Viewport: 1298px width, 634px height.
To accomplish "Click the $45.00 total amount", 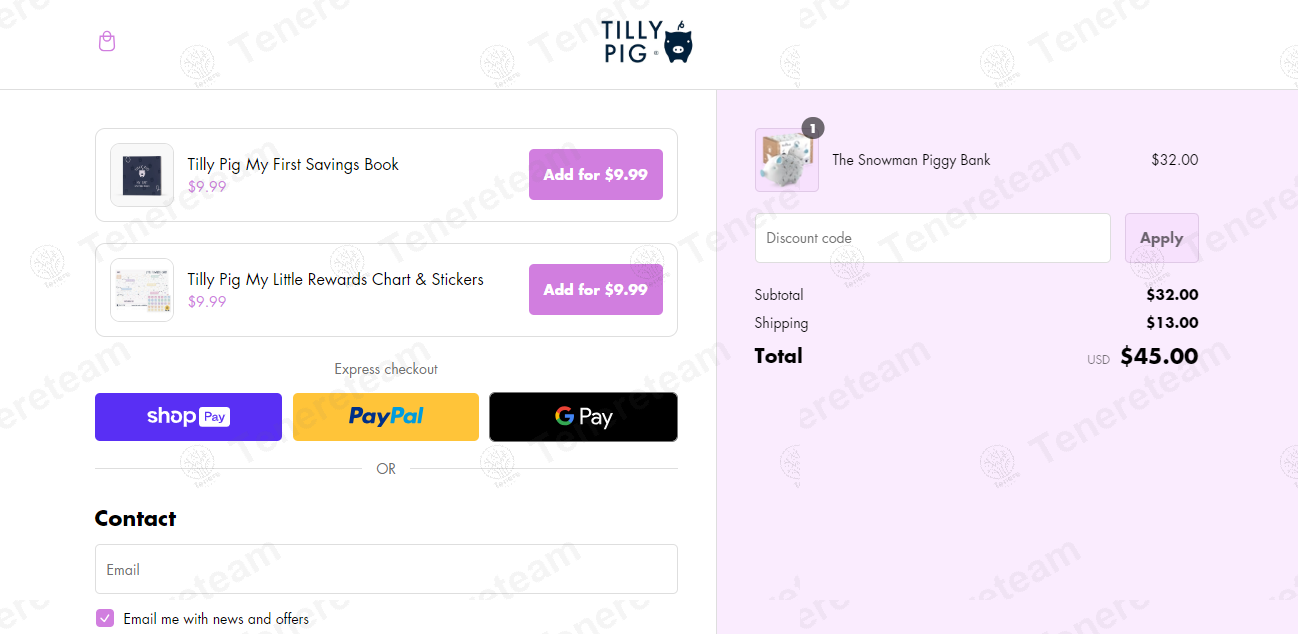I will [1159, 356].
